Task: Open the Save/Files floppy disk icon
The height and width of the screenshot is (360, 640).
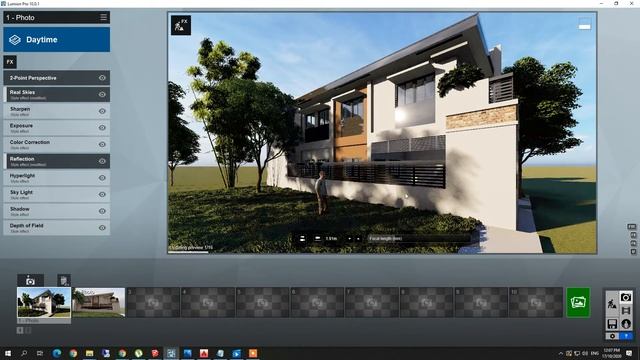Action: 612,324
